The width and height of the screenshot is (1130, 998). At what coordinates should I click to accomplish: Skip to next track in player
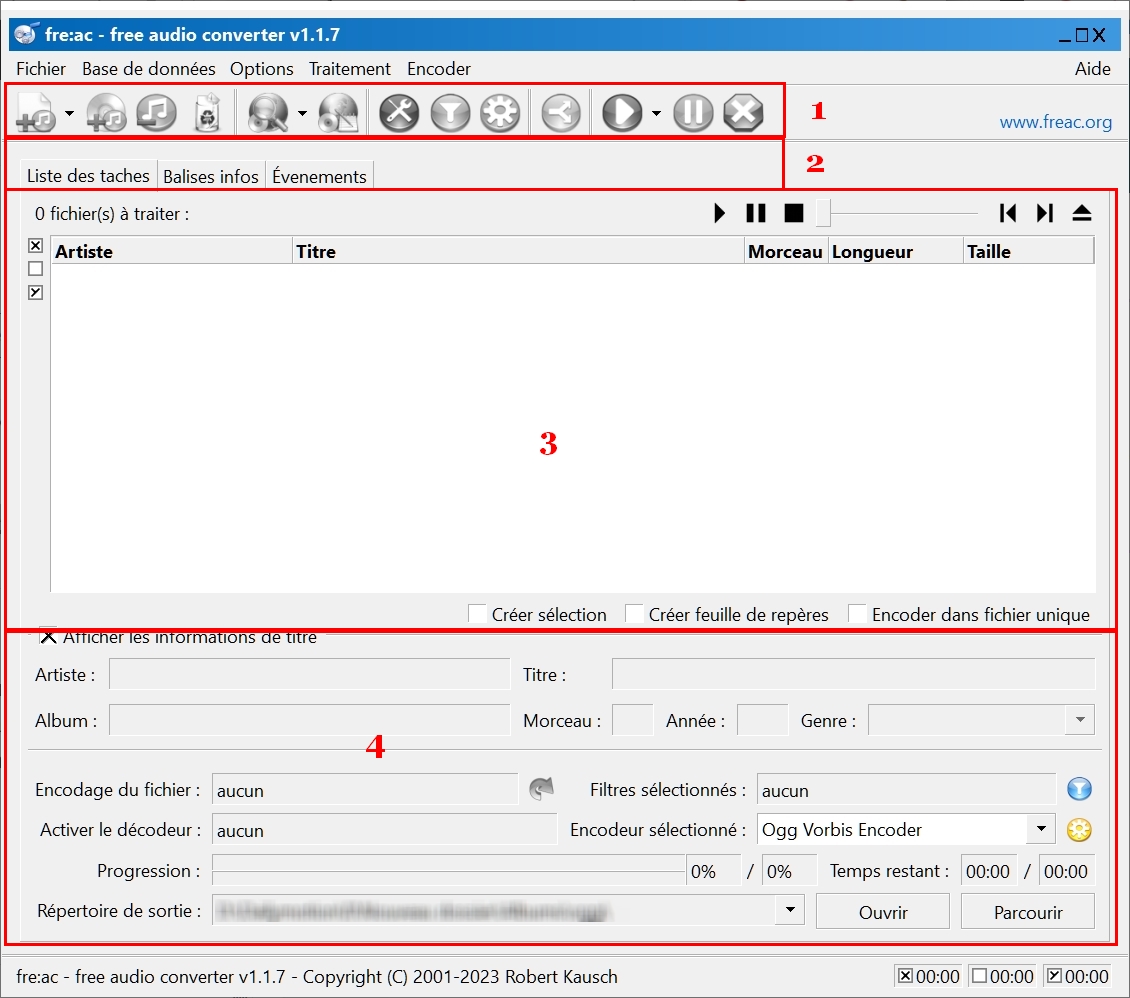pyautogui.click(x=1045, y=213)
